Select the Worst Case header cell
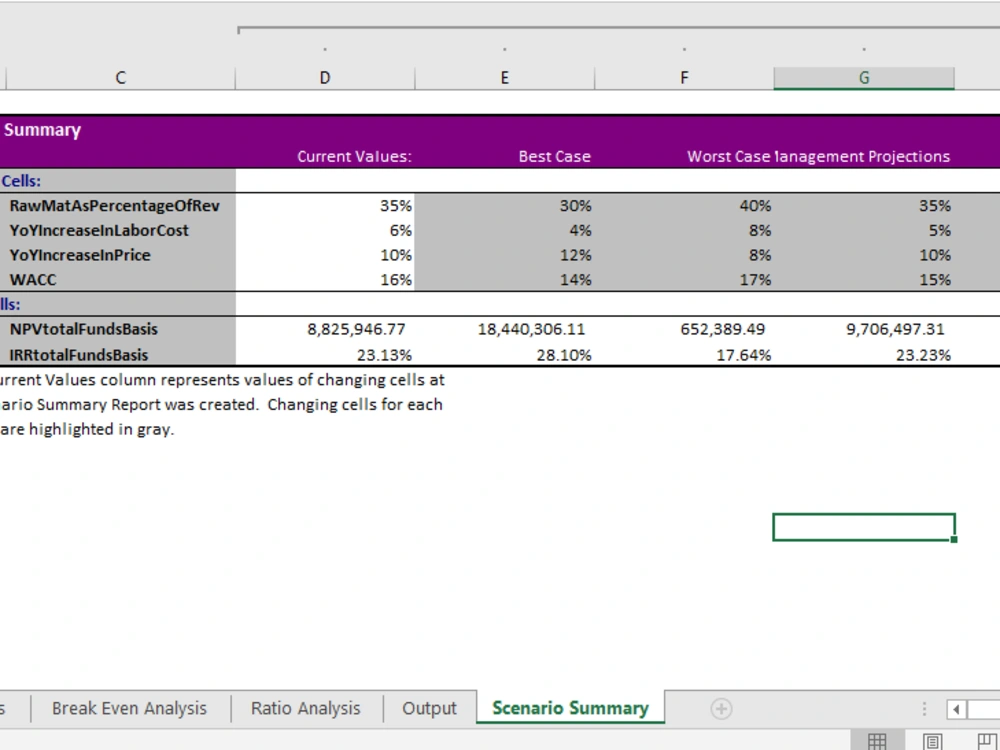The image size is (1000, 750). point(684,156)
